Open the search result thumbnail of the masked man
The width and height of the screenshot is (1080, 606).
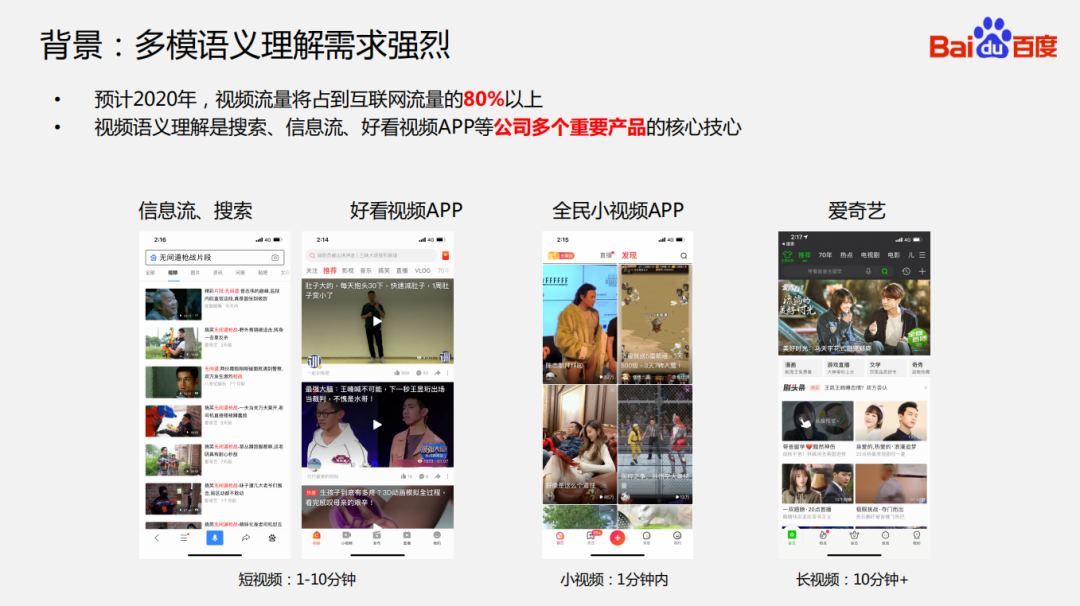tap(173, 499)
